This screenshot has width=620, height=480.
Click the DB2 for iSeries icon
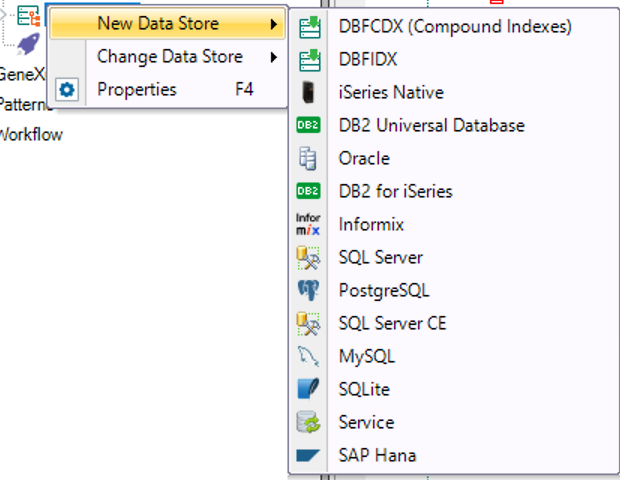(308, 191)
